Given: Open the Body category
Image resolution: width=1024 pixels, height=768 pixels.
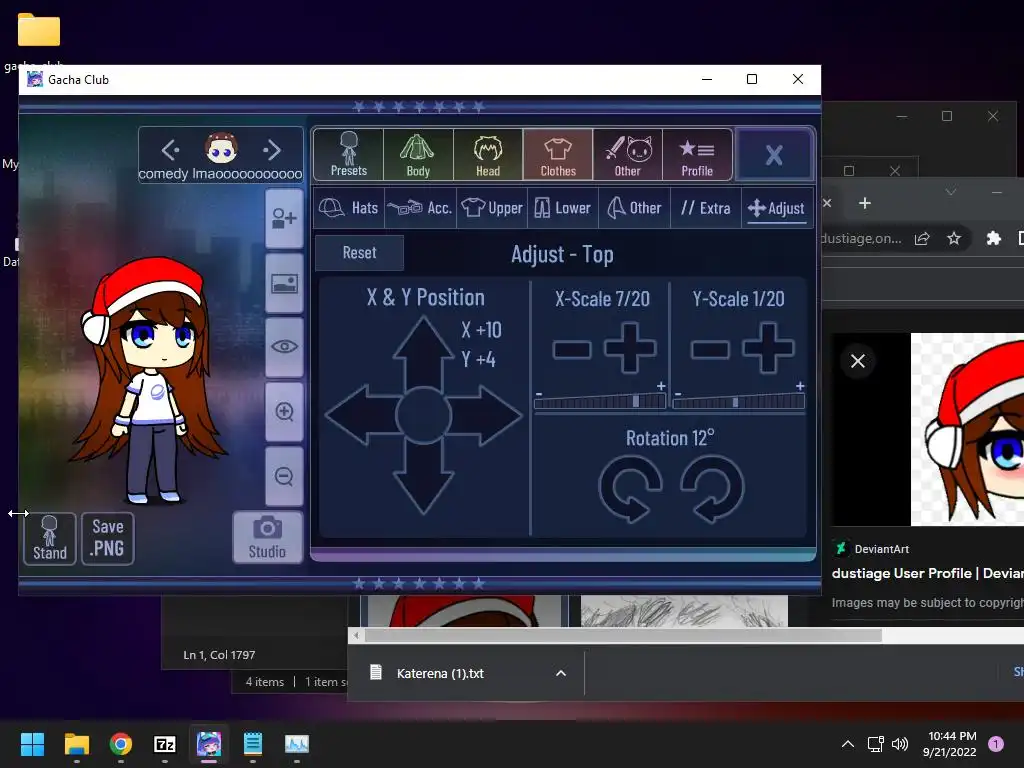Looking at the screenshot, I should 418,154.
